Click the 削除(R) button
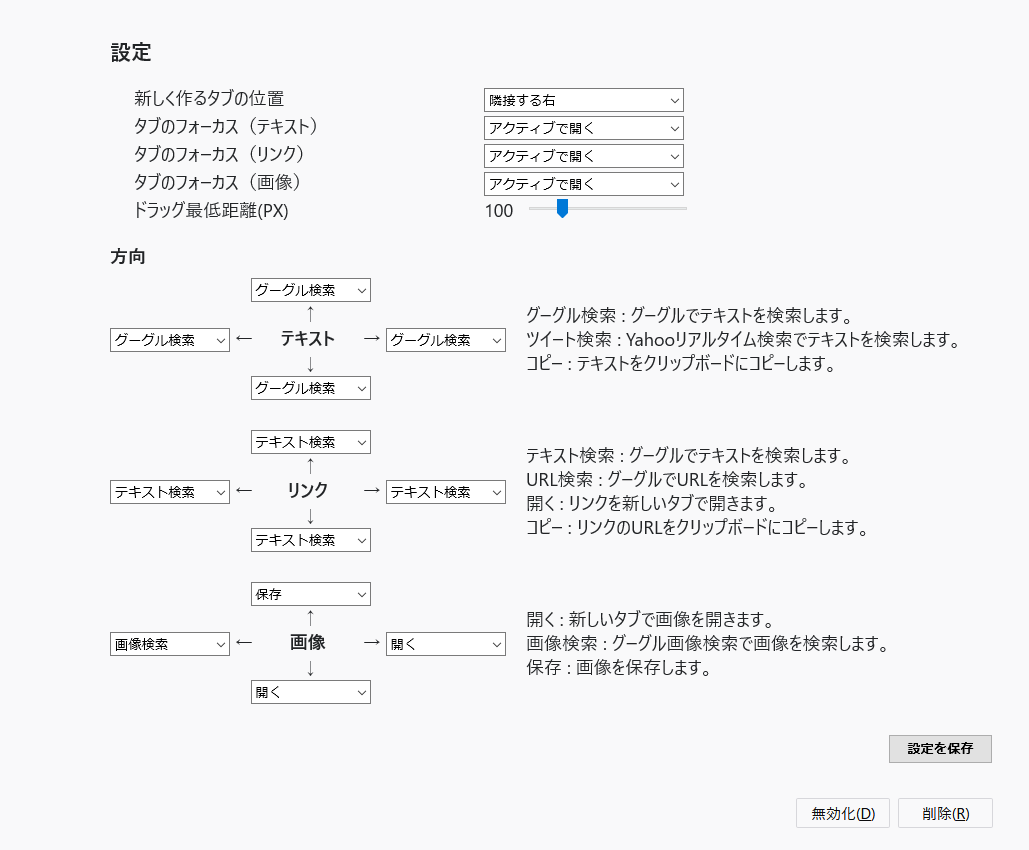This screenshot has width=1029, height=850. click(x=945, y=813)
